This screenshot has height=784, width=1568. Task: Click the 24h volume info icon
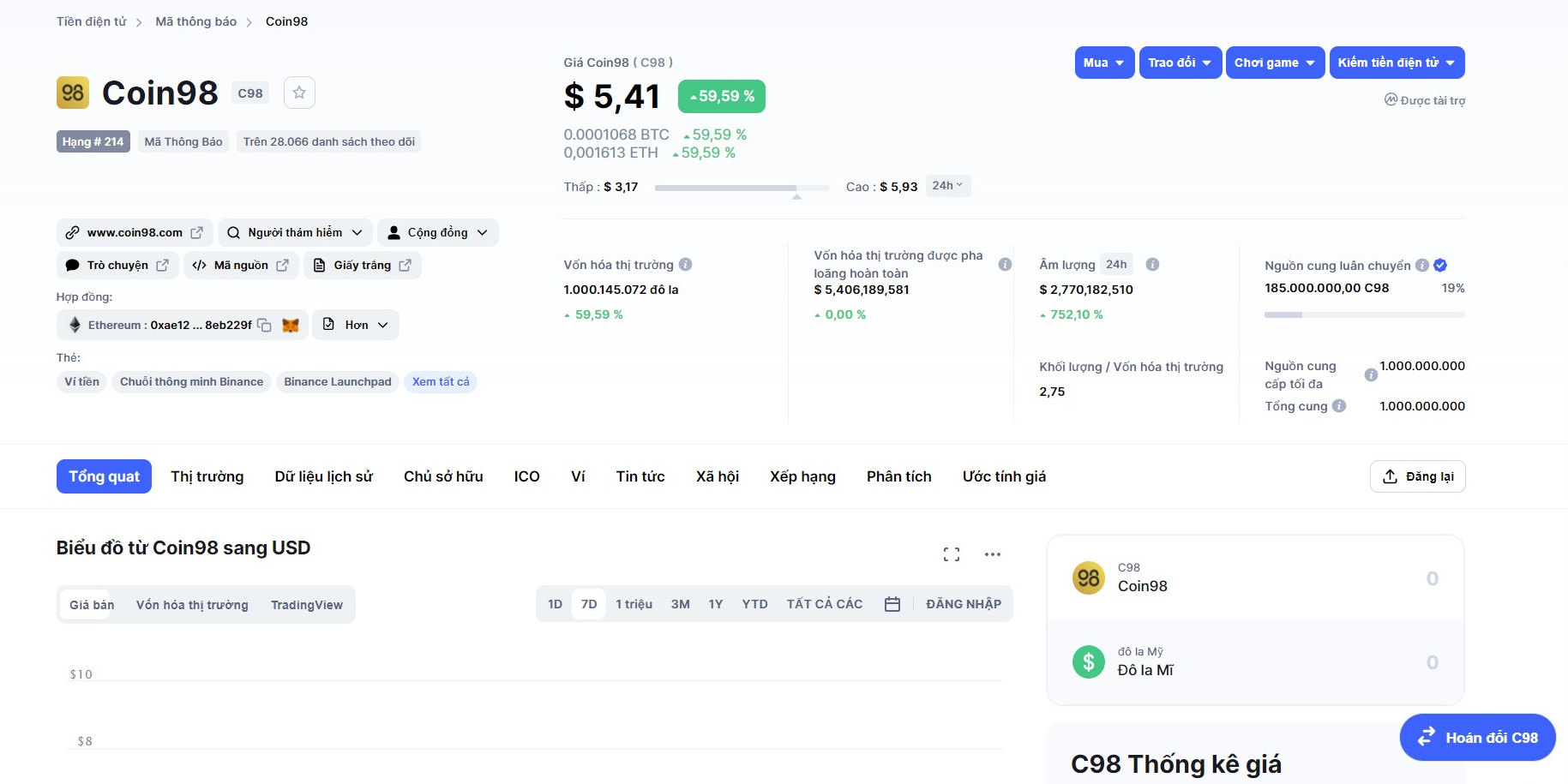coord(1153,265)
